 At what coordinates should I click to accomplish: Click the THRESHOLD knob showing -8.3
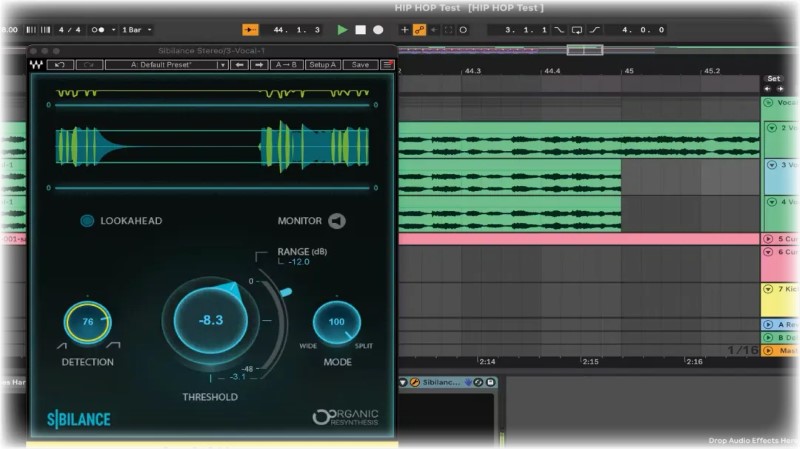click(211, 320)
